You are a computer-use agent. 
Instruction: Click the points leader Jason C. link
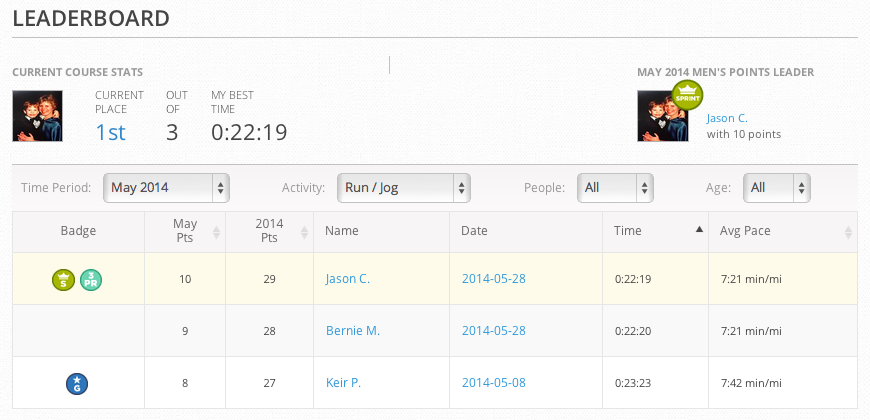[727, 118]
